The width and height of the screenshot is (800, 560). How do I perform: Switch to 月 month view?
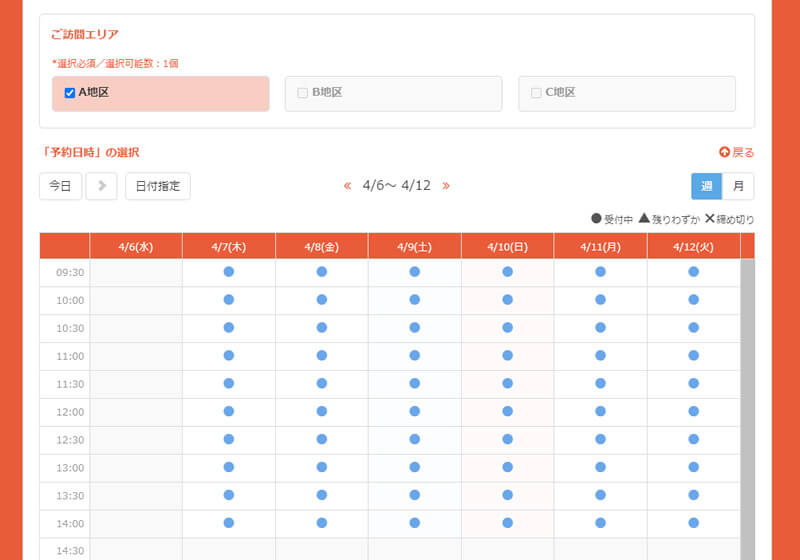click(x=738, y=186)
